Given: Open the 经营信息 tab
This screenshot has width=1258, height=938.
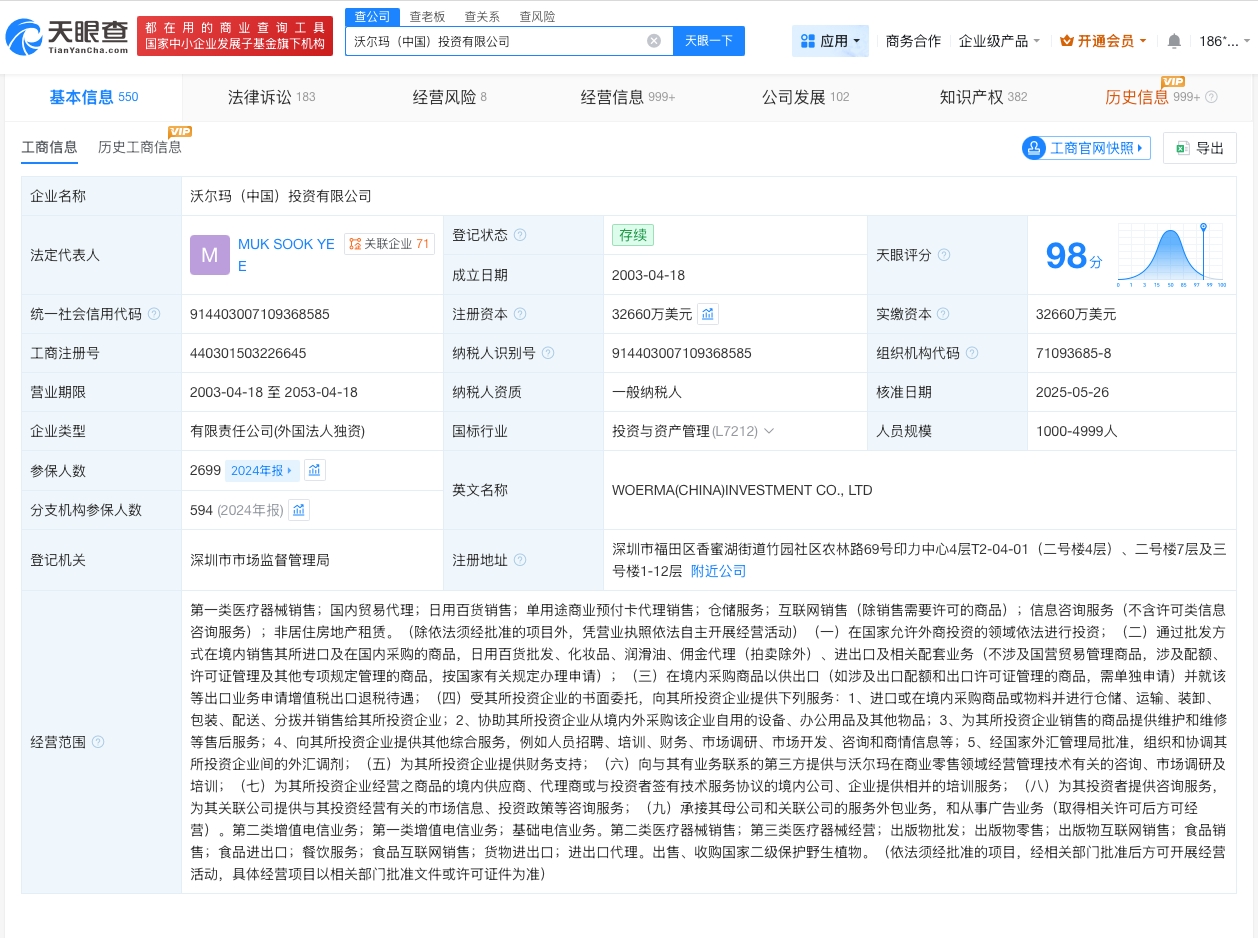Looking at the screenshot, I should (628, 97).
